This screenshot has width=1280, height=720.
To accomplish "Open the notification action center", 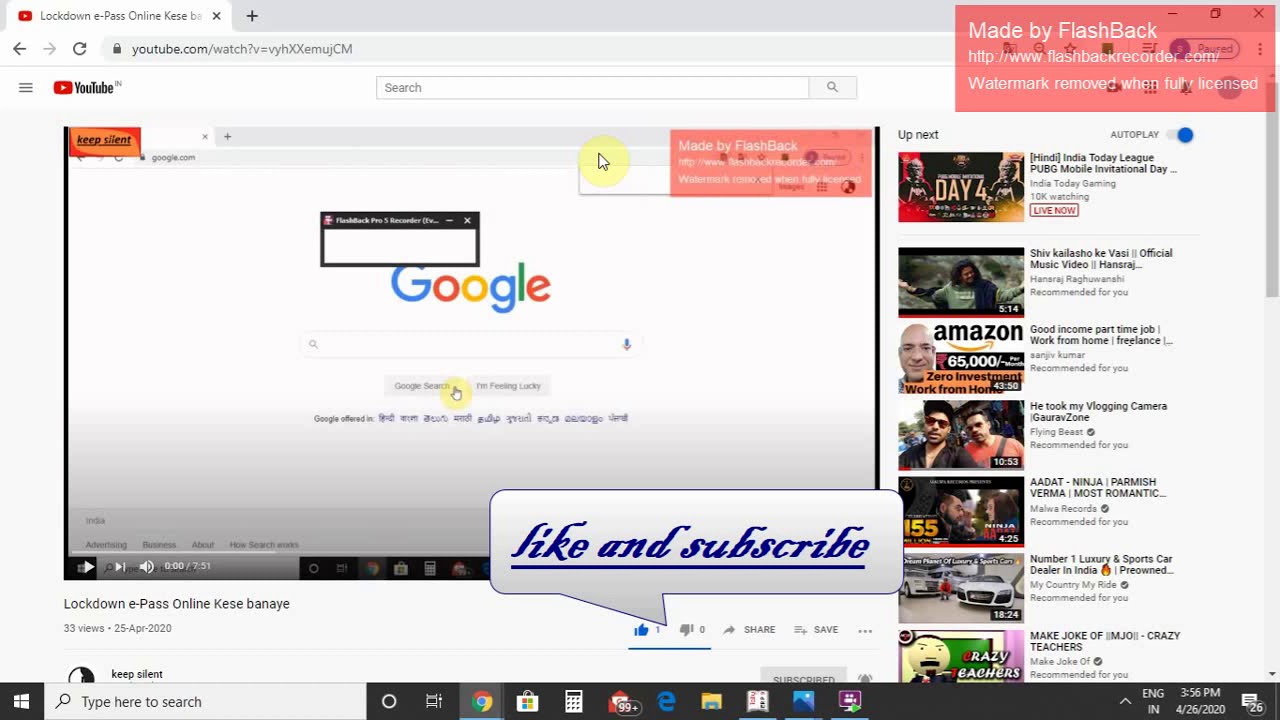I will 1253,702.
